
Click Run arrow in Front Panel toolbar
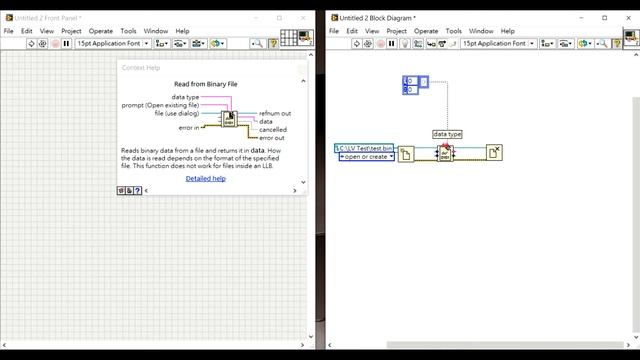pos(31,43)
